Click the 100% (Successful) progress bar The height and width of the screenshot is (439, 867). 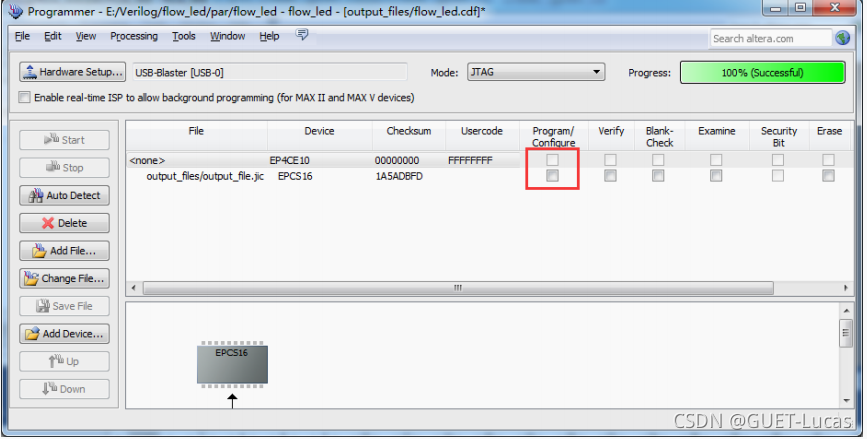tap(762, 72)
